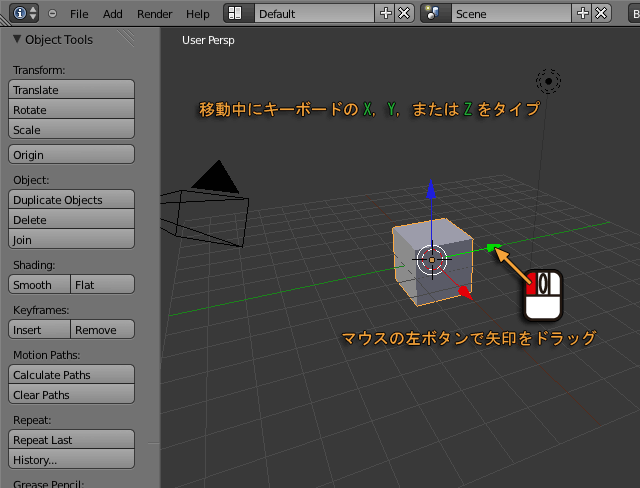640x488 pixels.
Task: Click the Calculate Paths button
Action: coord(71,375)
